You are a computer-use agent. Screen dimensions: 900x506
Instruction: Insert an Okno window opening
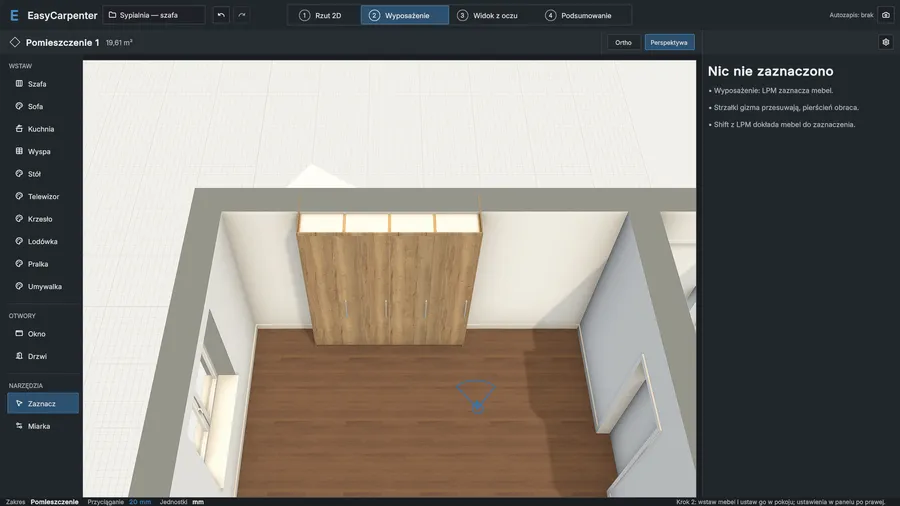click(42, 333)
